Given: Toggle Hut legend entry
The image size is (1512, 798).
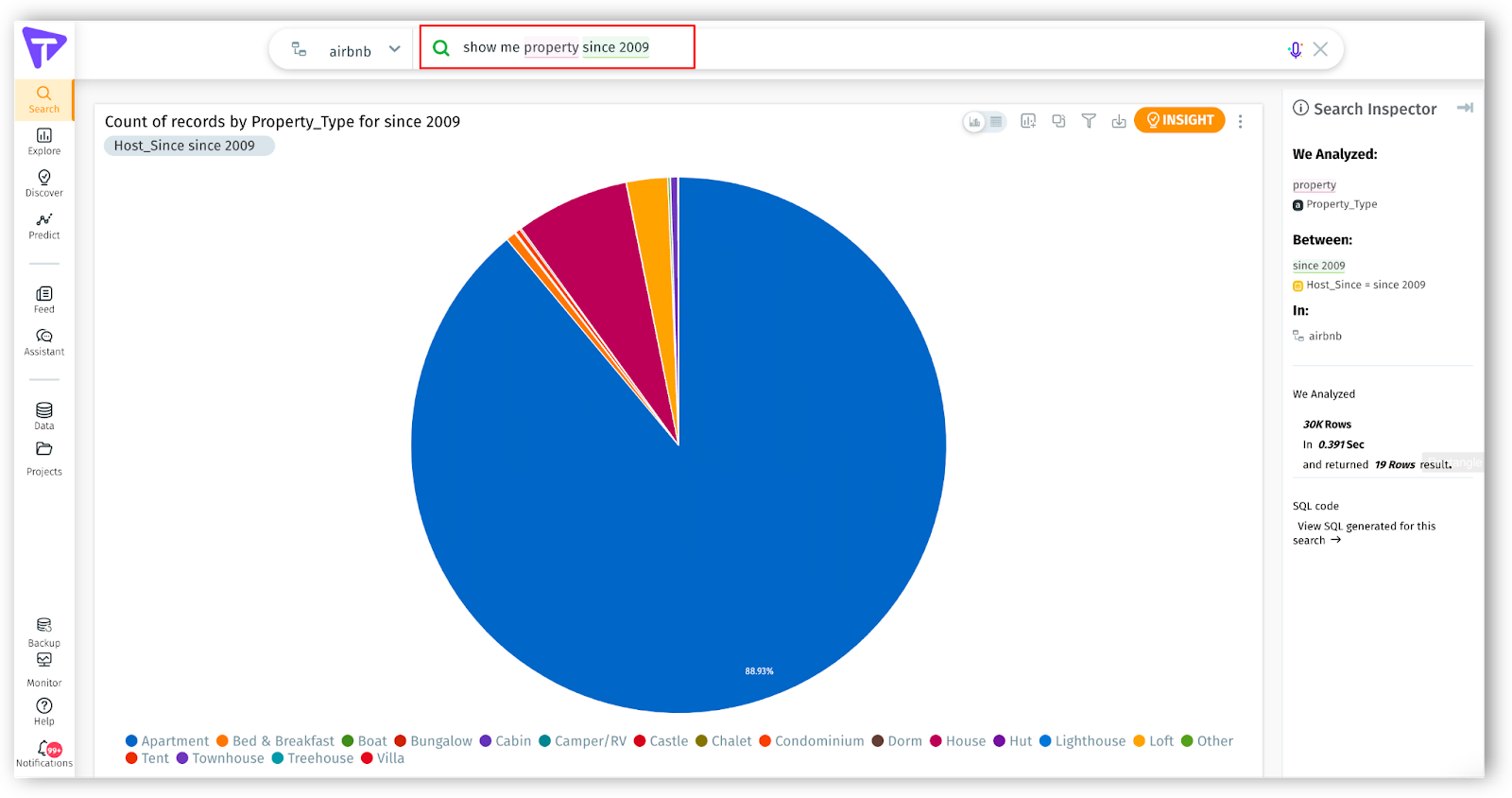Looking at the screenshot, I should coord(1013,741).
